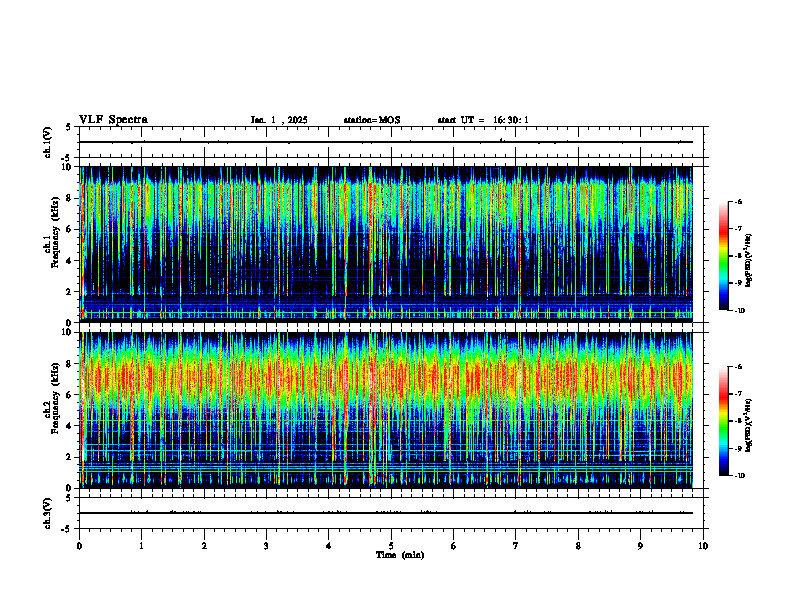This screenshot has width=792, height=612.
Task: Click the "-5" tick on ch.3(V) axis
Action: [67, 529]
